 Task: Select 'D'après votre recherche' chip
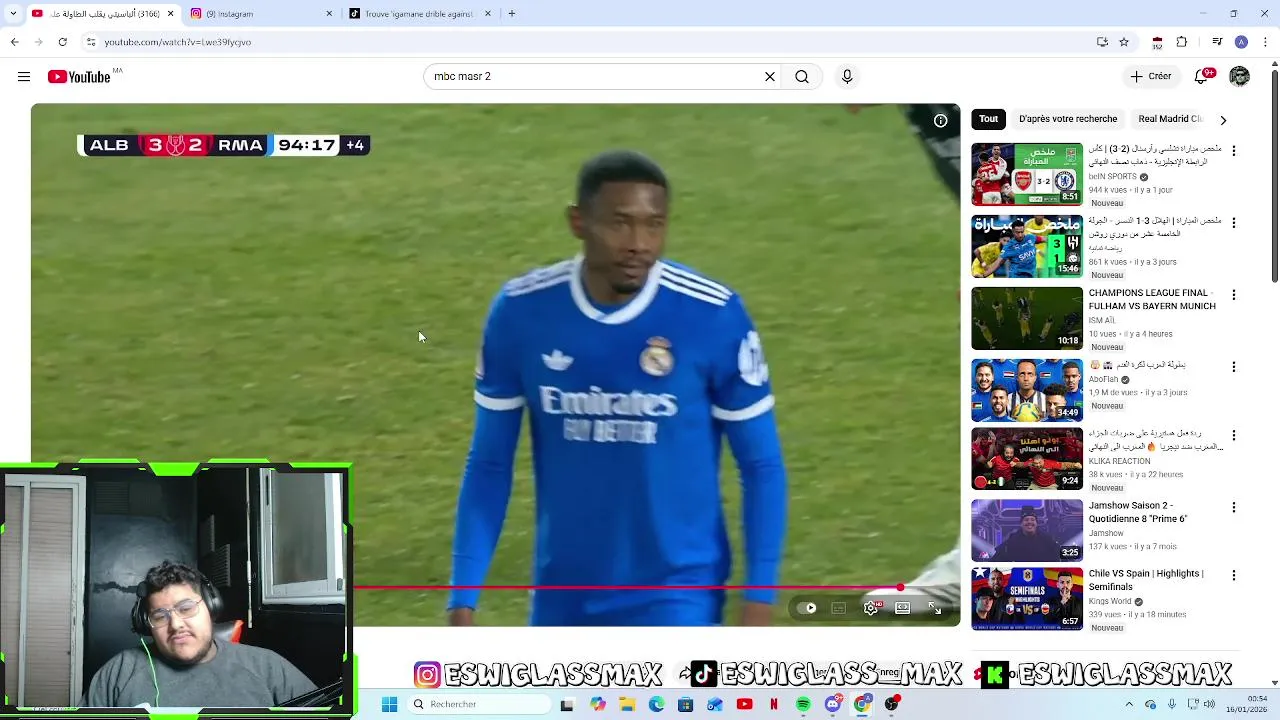click(x=1068, y=119)
